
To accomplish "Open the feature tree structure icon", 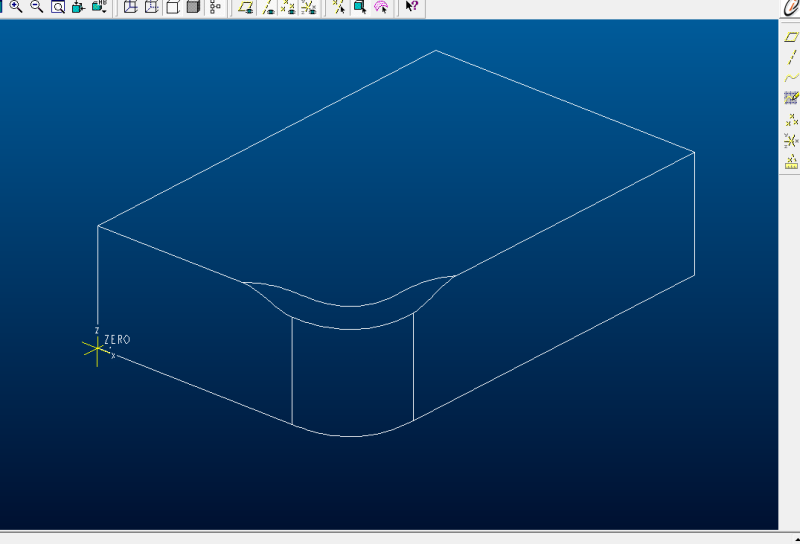I will tap(215, 7).
